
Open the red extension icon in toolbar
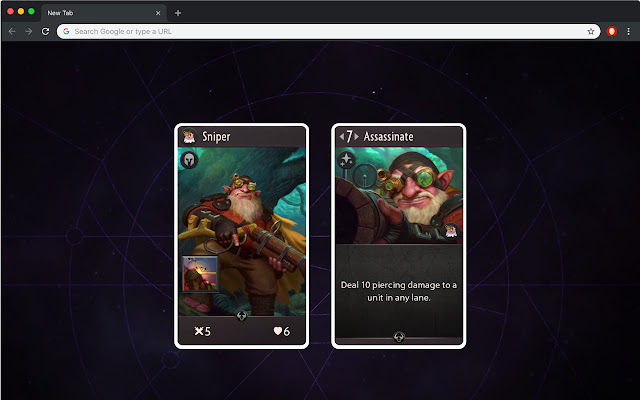tap(611, 31)
